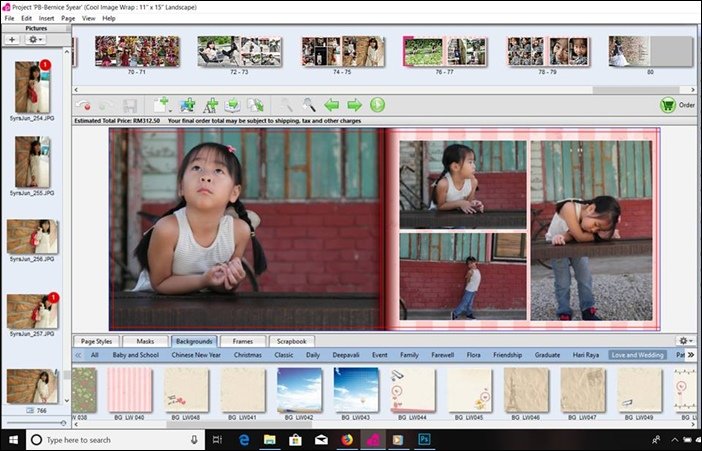Click the Add picture box icon
Image resolution: width=702 pixels, height=451 pixels.
[x=188, y=105]
